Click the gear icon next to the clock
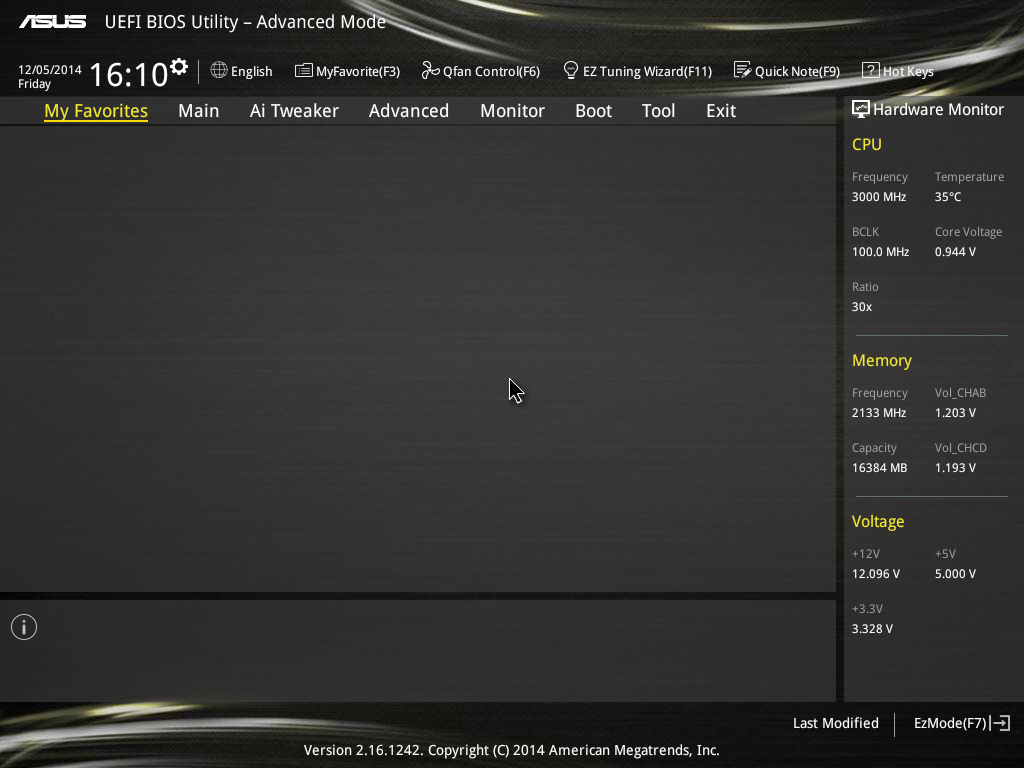Screen dimensions: 1024x768 (178, 67)
